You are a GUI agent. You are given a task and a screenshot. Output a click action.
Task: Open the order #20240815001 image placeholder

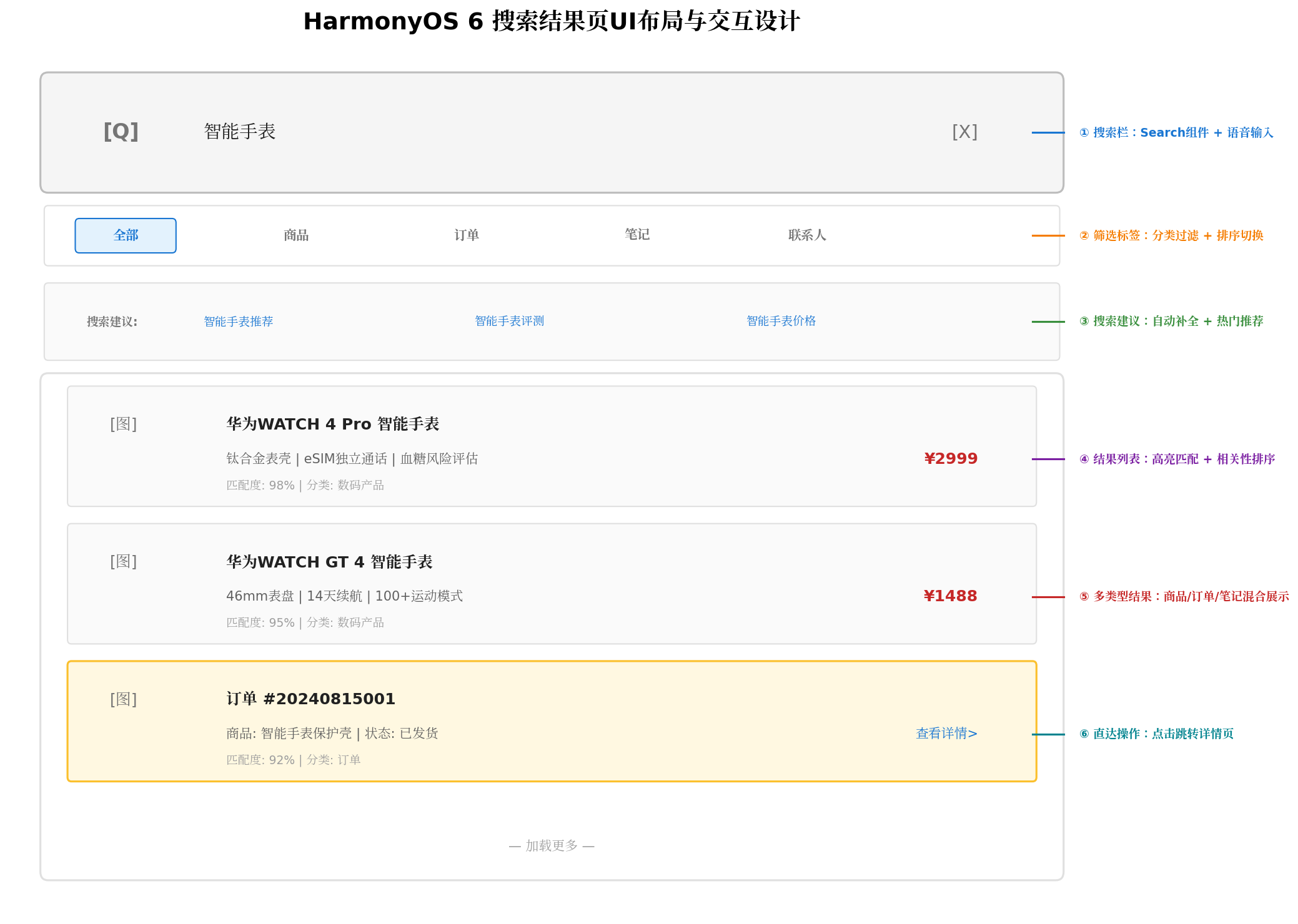pos(124,699)
